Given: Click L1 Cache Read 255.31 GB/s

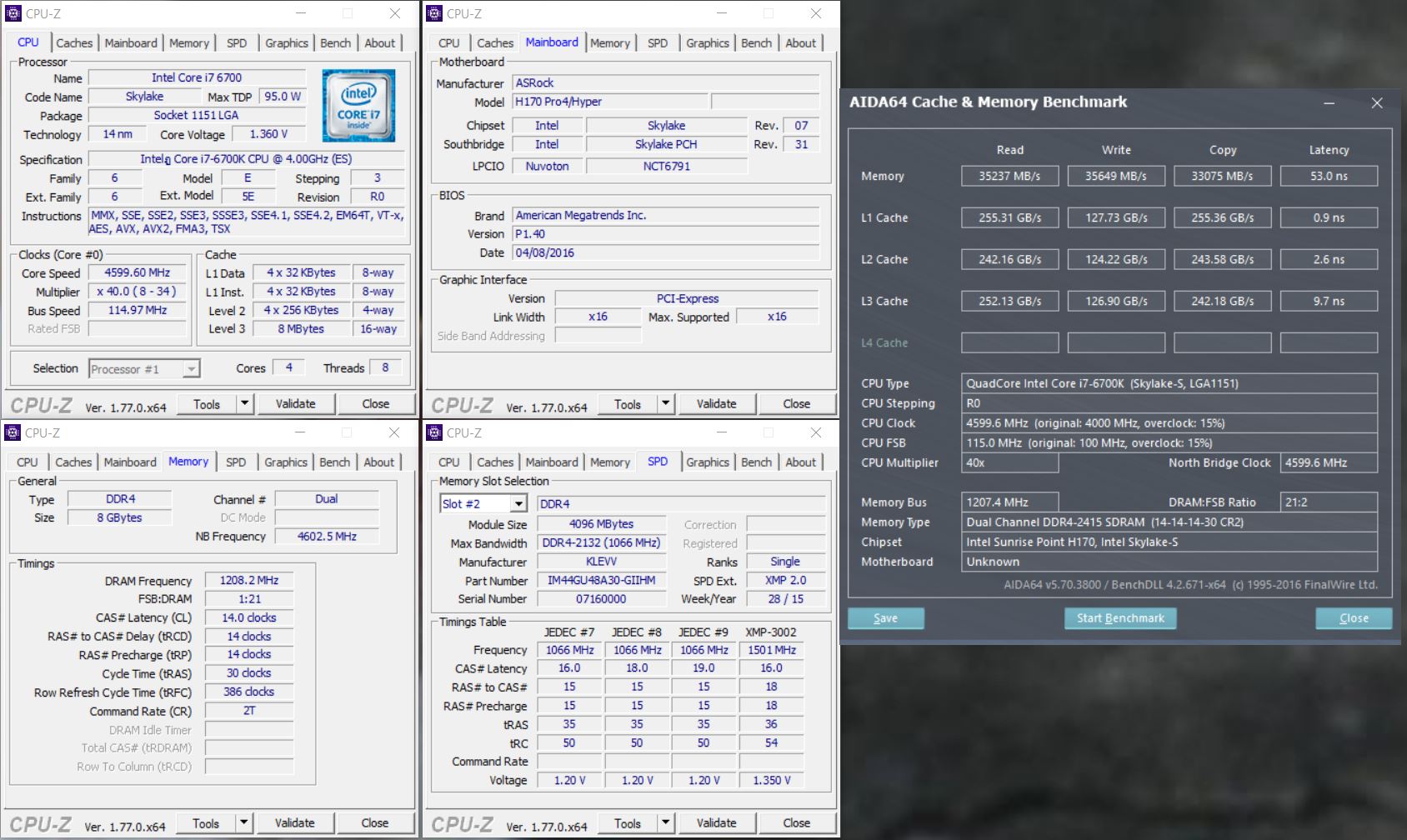Looking at the screenshot, I should tap(1009, 217).
